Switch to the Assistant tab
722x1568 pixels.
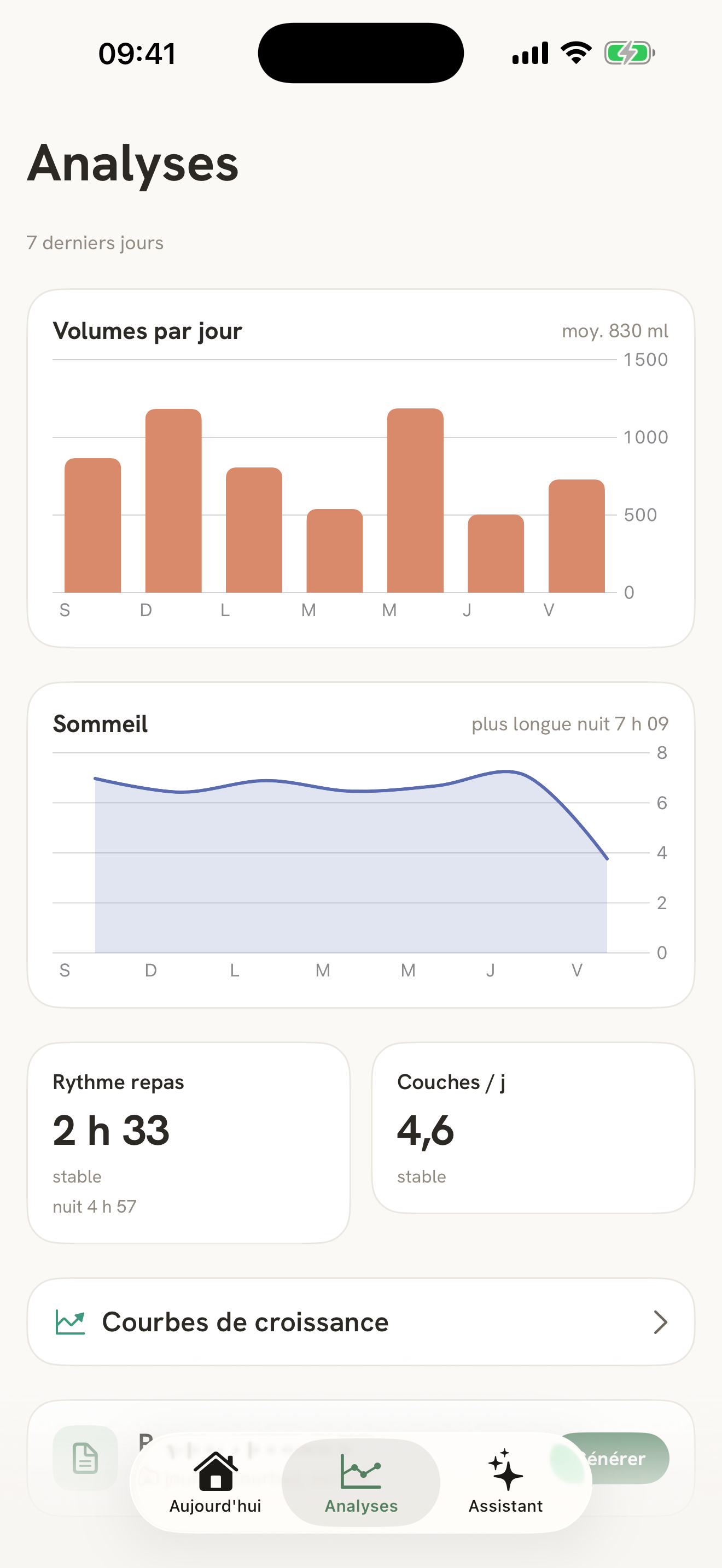click(505, 1483)
